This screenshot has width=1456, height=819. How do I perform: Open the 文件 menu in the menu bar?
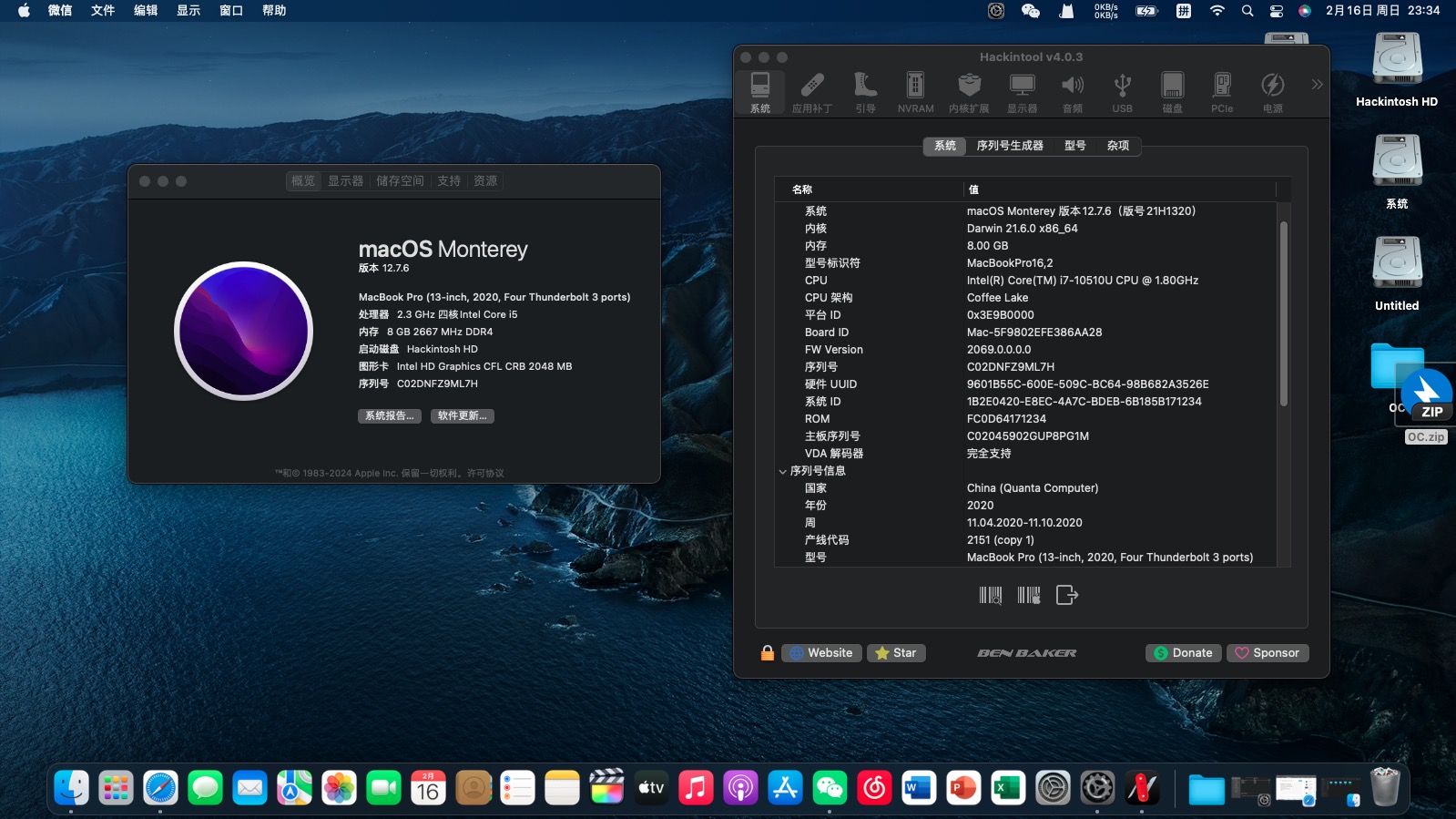pyautogui.click(x=103, y=11)
